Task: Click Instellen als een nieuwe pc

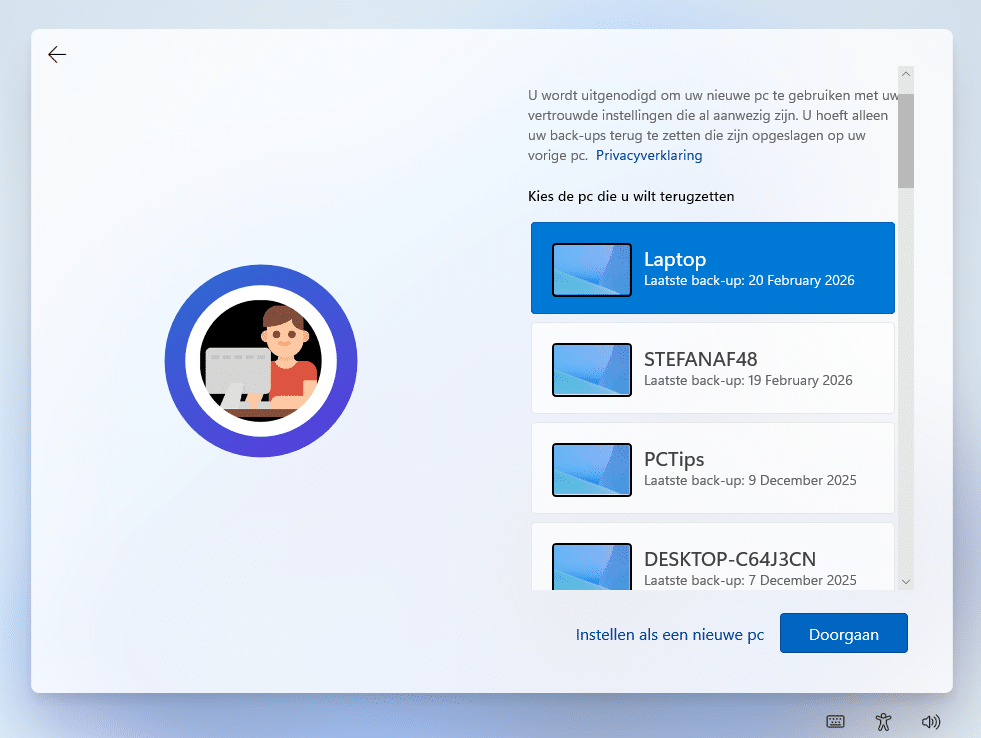Action: 669,633
